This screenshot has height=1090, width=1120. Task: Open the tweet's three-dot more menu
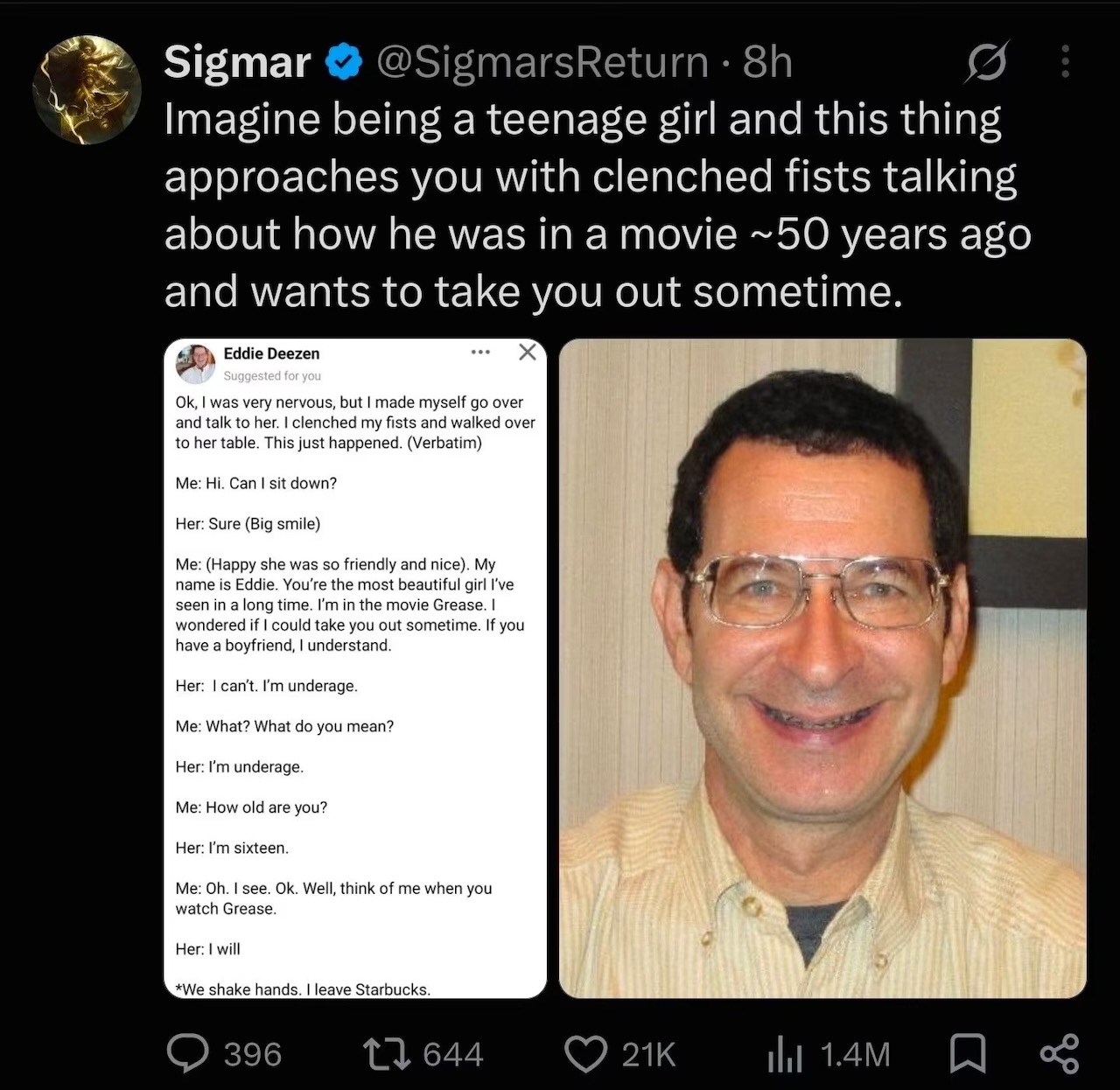pyautogui.click(x=1065, y=62)
